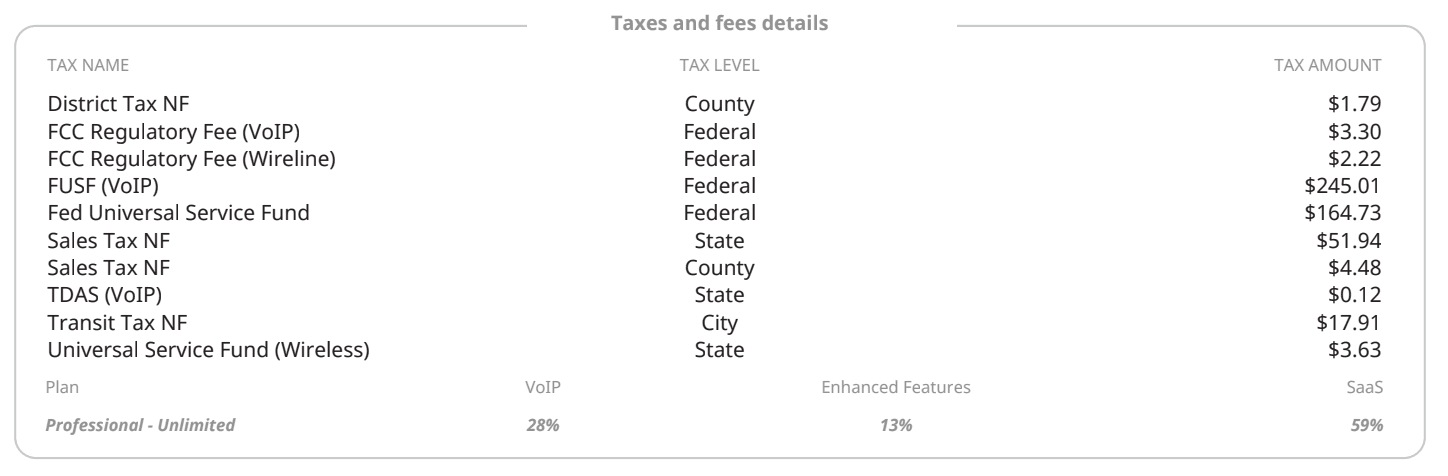The width and height of the screenshot is (1448, 476).
Task: Click the Professional - Unlimited plan name
Action: click(141, 426)
